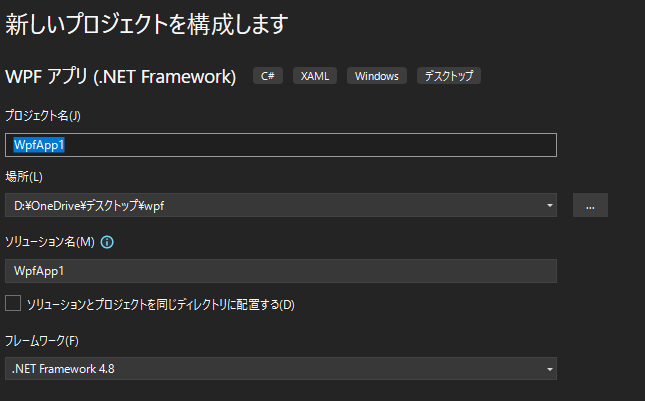Click the same-directory checkbox label text

(x=161, y=305)
